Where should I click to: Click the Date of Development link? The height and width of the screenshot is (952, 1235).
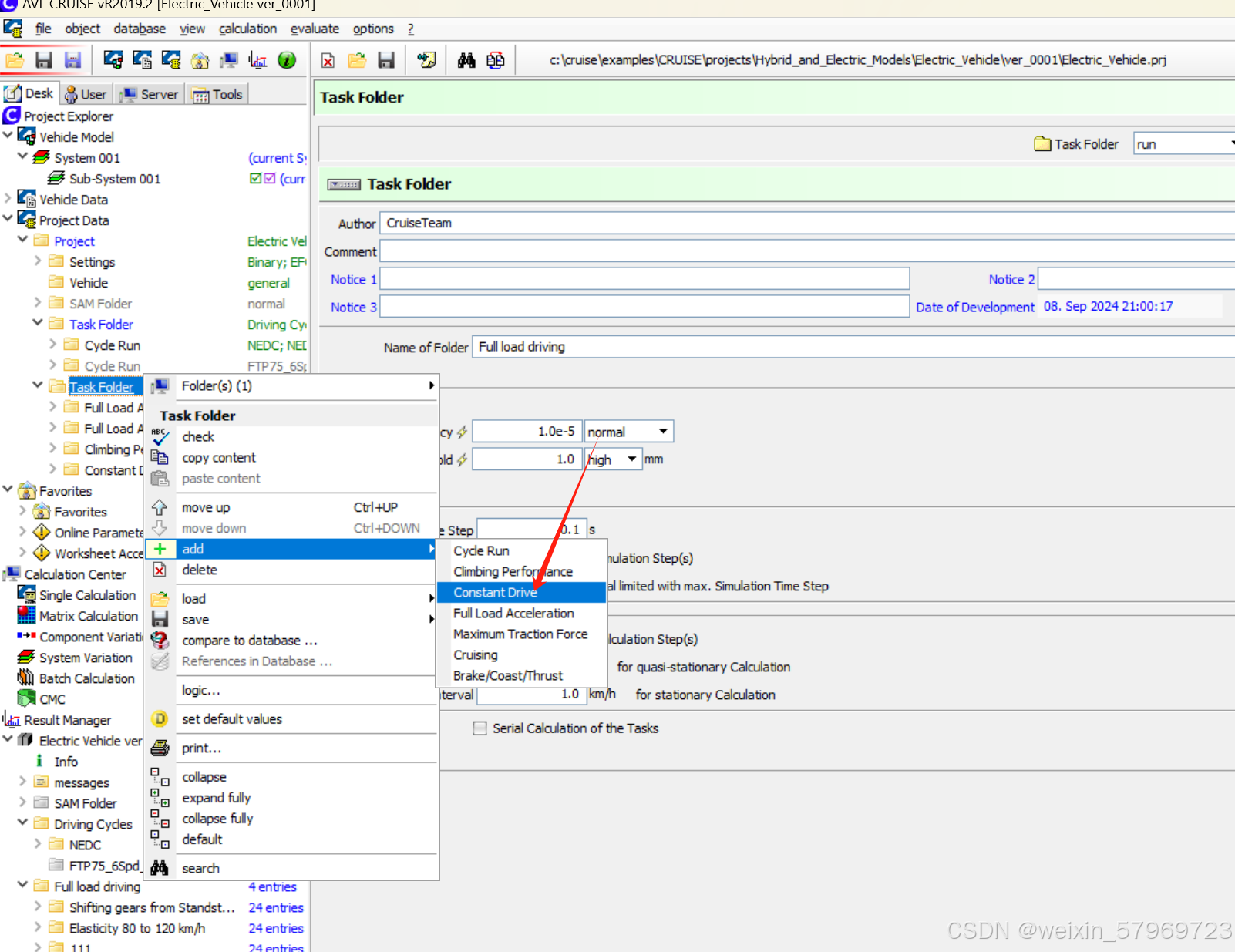click(x=975, y=307)
